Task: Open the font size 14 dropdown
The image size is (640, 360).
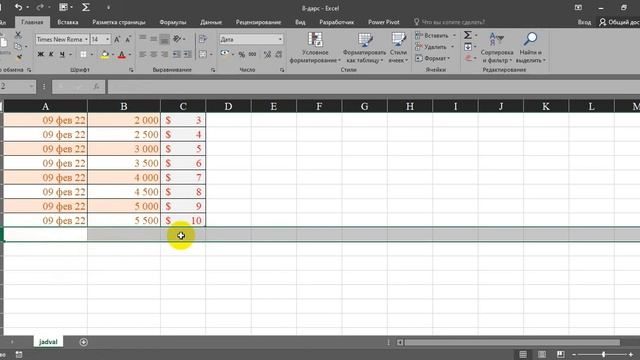Action: (107, 40)
